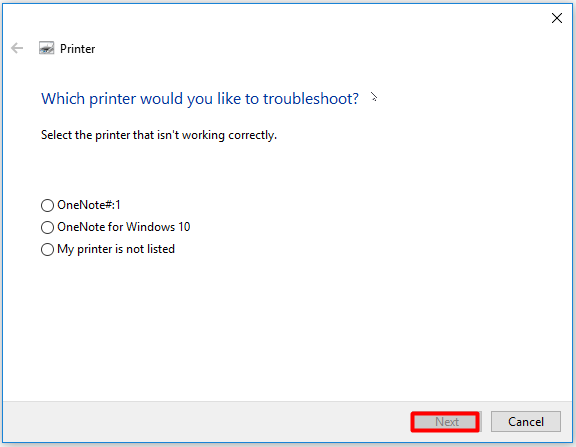This screenshot has width=576, height=447.
Task: Click the Printer title text
Action: pyautogui.click(x=78, y=49)
